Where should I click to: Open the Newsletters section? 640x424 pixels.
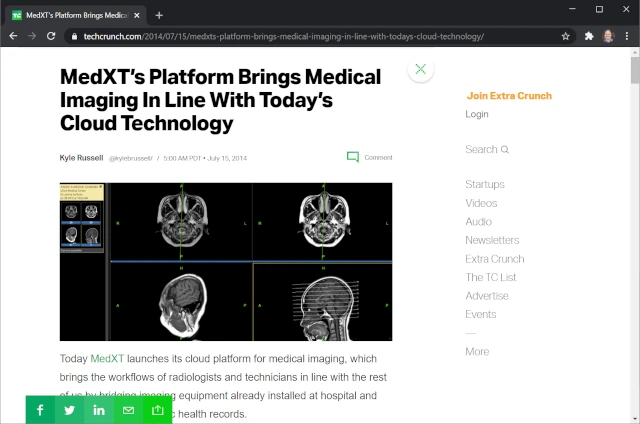pos(492,240)
